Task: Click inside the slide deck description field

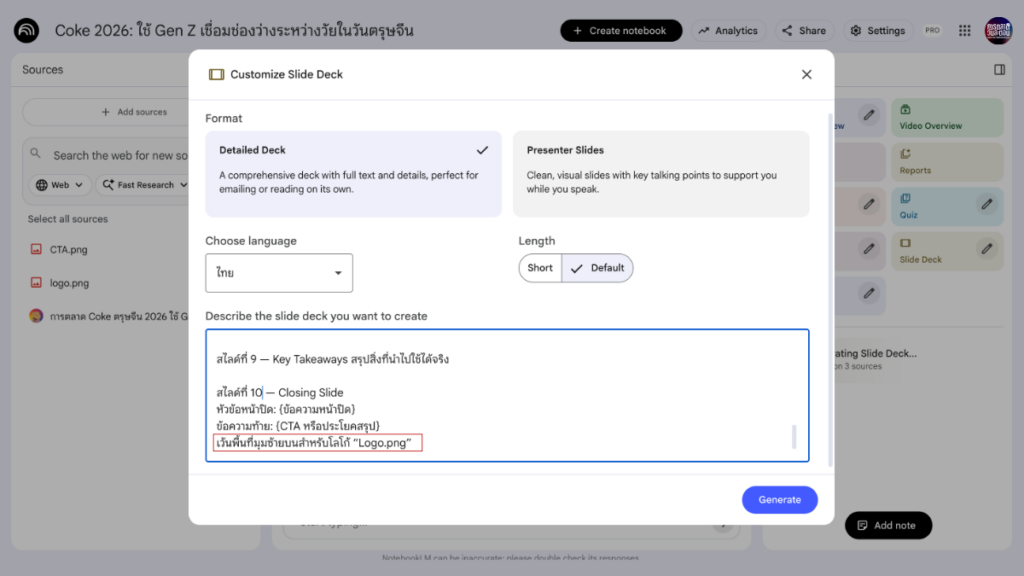Action: (x=505, y=395)
